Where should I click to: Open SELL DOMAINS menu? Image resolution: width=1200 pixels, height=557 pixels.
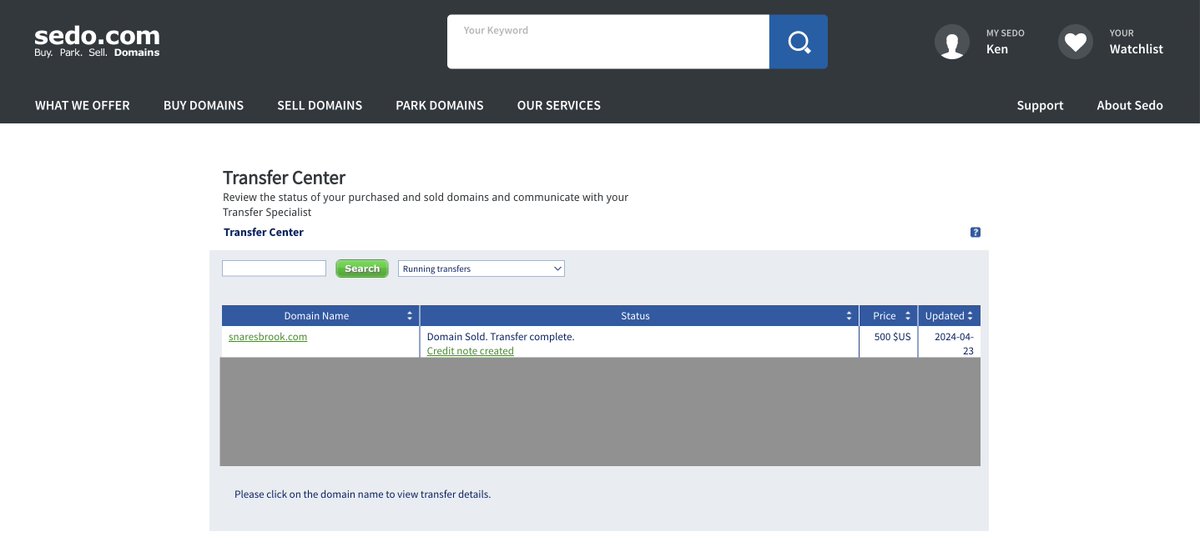(x=320, y=105)
